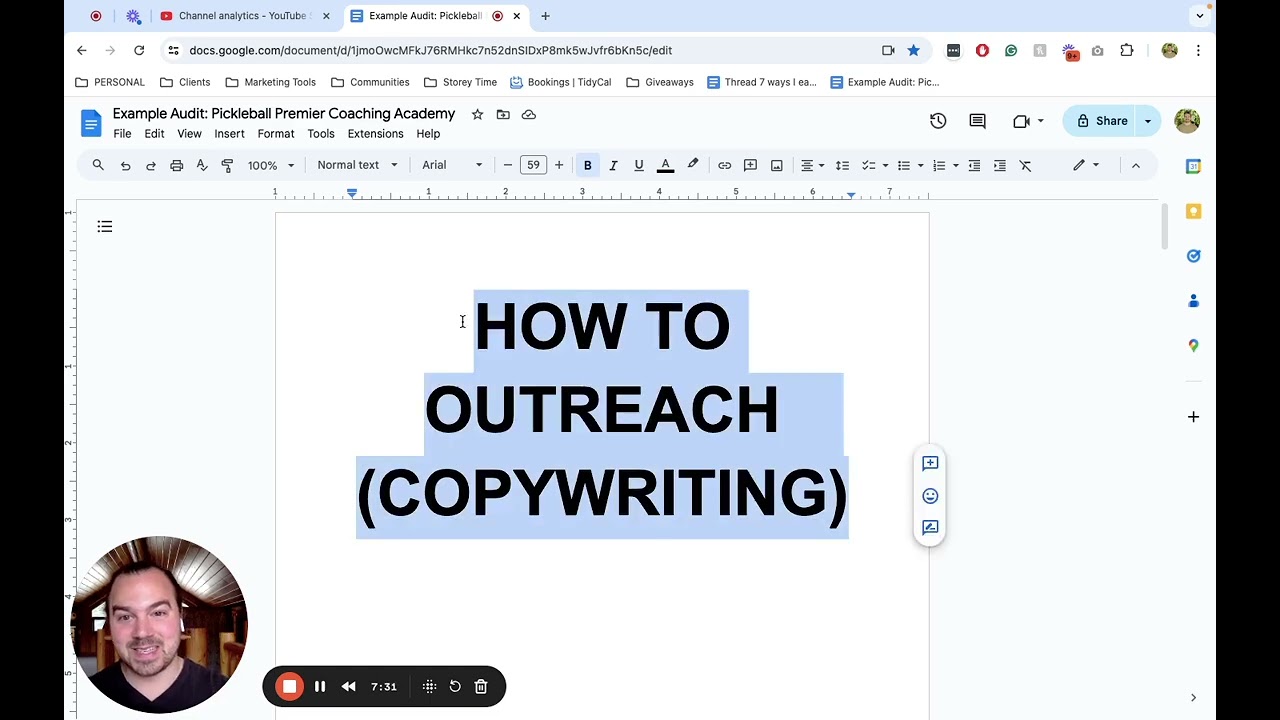This screenshot has width=1280, height=720.
Task: Add an emoji reaction to selection
Action: (930, 496)
